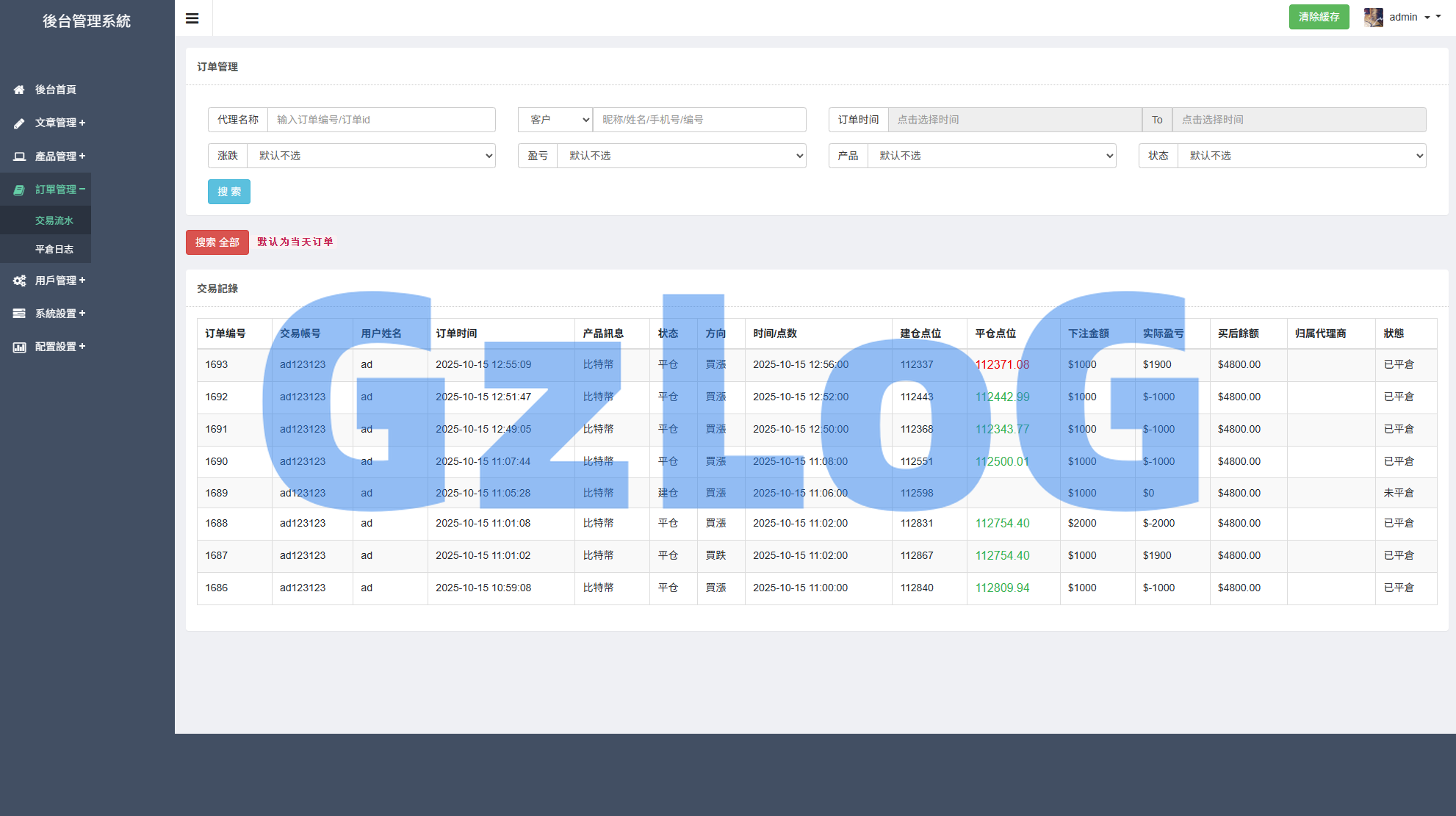The width and height of the screenshot is (1456, 816).
Task: Expand the 状态 filter dropdown
Action: [x=1301, y=156]
